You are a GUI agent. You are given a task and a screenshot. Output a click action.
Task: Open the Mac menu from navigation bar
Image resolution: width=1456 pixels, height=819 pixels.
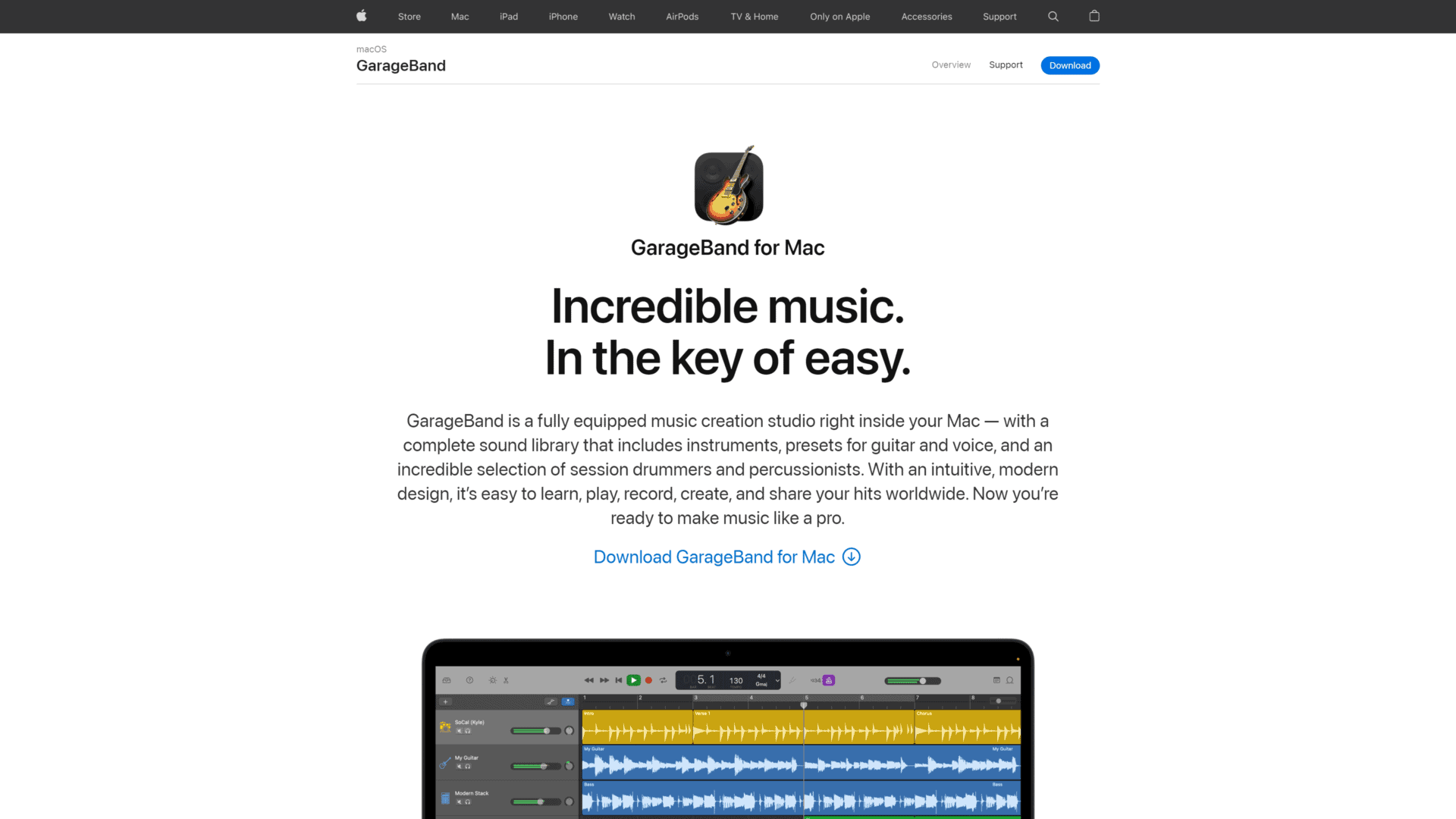click(x=459, y=16)
